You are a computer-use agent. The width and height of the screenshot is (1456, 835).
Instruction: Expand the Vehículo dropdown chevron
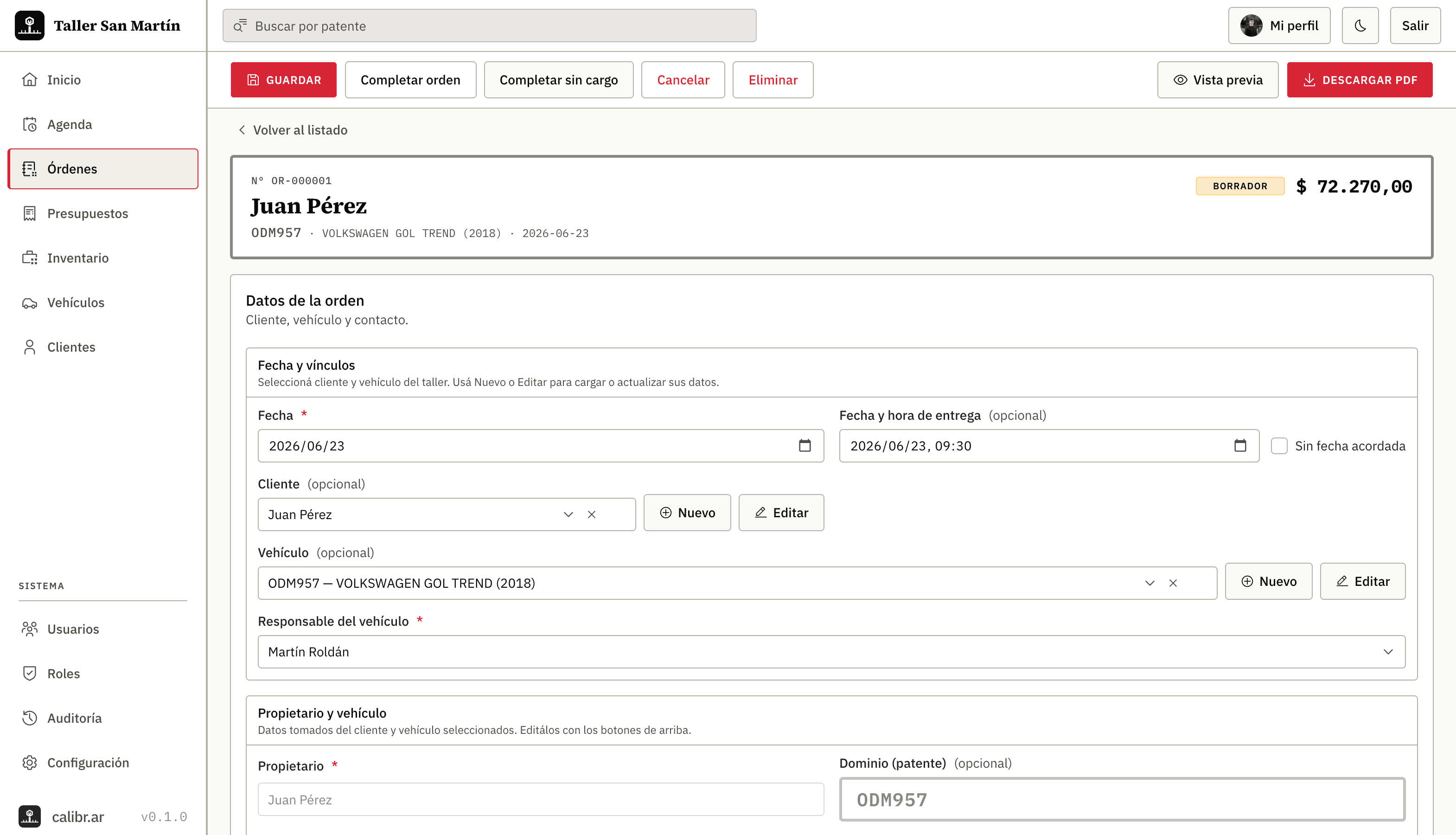point(1149,583)
